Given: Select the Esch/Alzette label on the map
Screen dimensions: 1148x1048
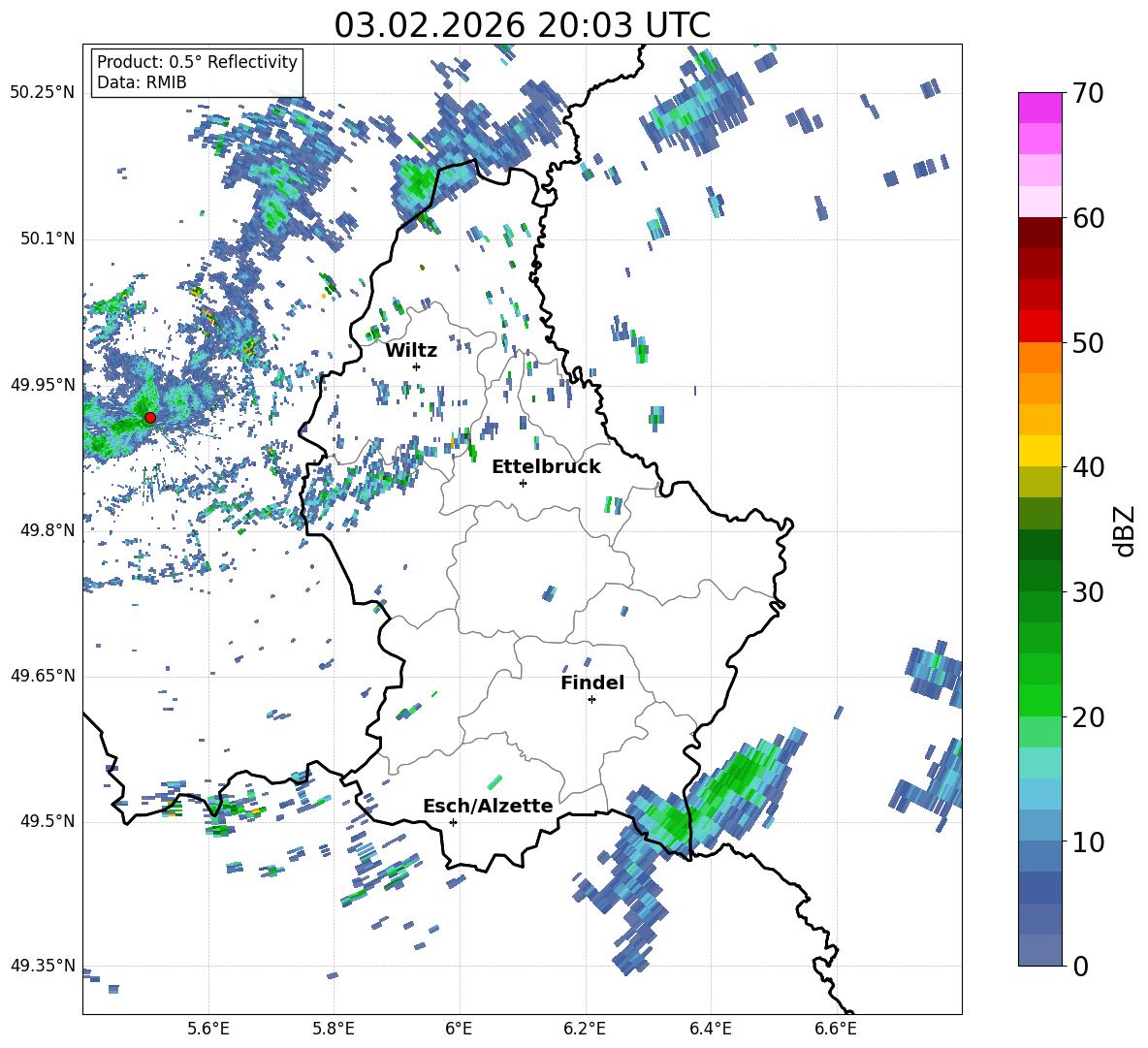Looking at the screenshot, I should click(x=489, y=807).
